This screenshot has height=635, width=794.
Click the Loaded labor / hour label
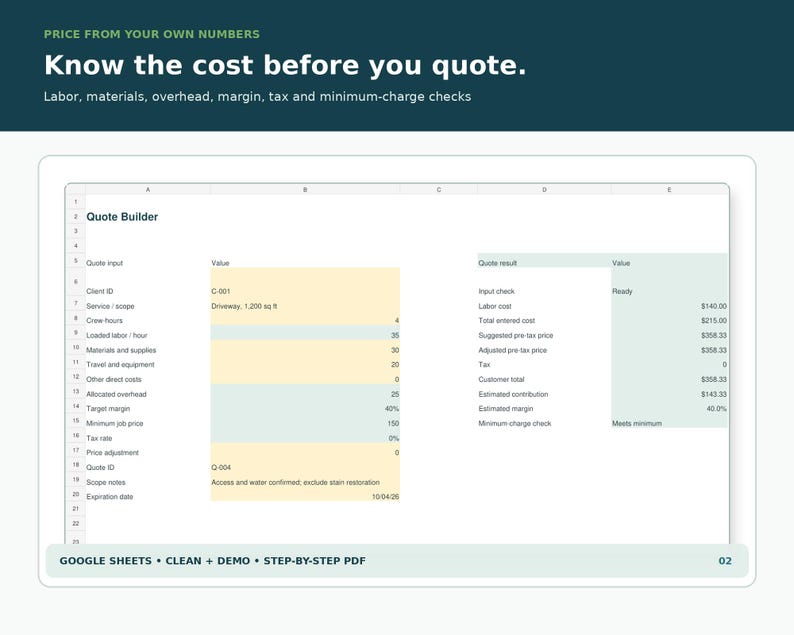117,335
